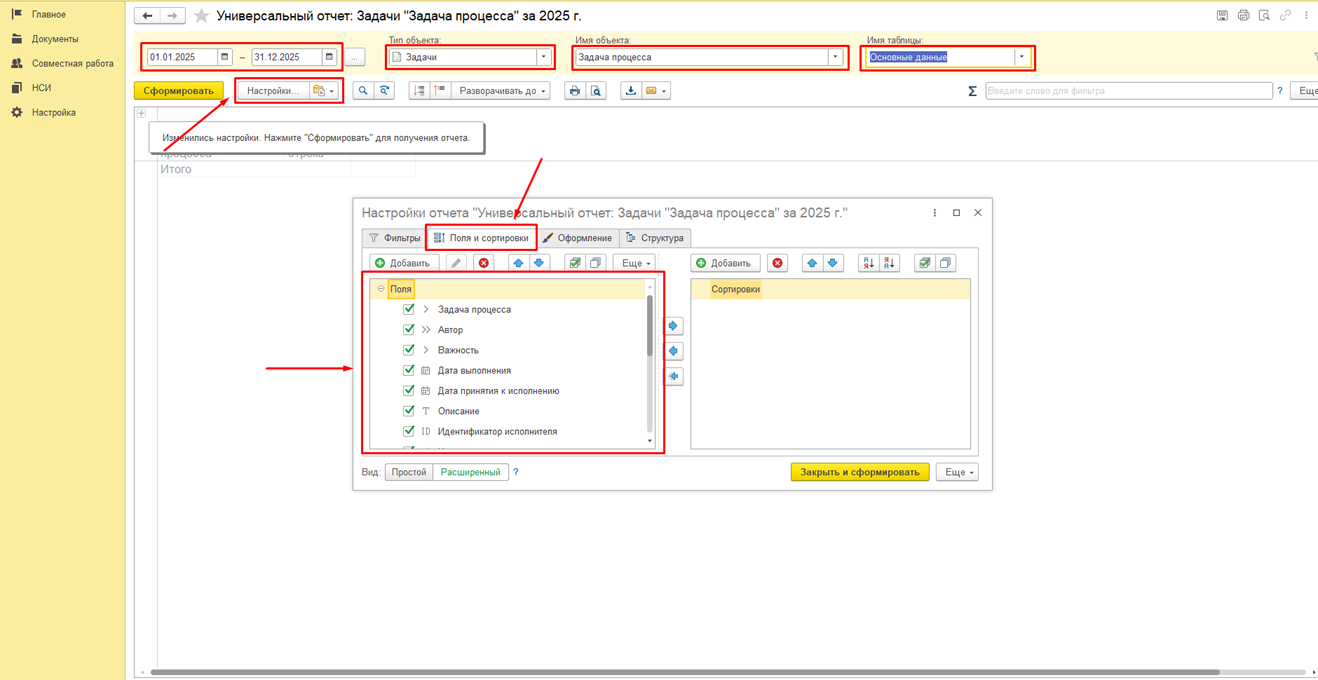This screenshot has width=1318, height=680.
Task: Open the Фильтры tab
Action: [x=395, y=238]
